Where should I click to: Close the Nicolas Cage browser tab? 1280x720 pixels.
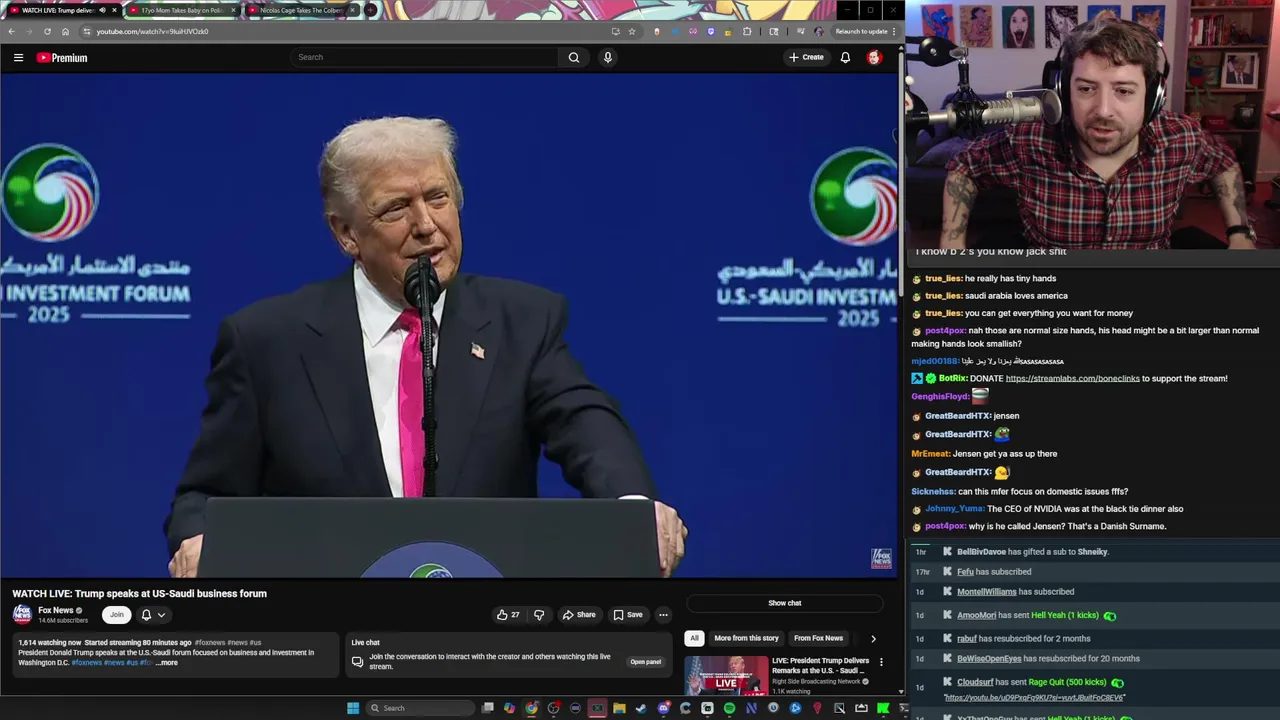click(352, 10)
